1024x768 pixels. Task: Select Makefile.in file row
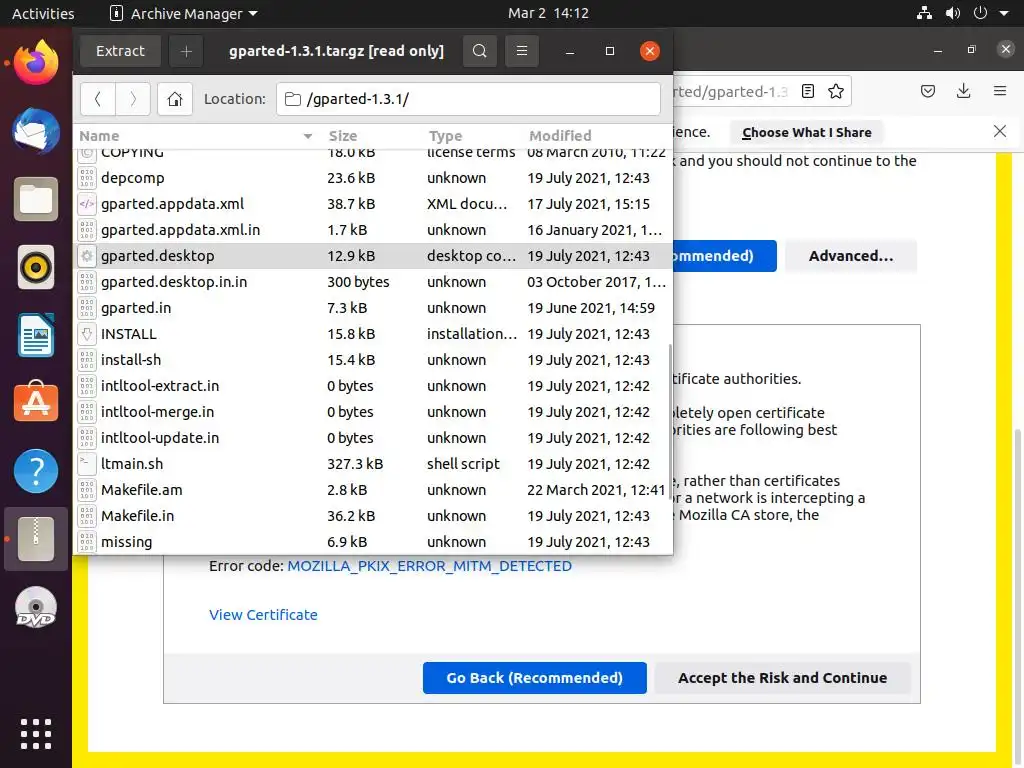pyautogui.click(x=373, y=516)
